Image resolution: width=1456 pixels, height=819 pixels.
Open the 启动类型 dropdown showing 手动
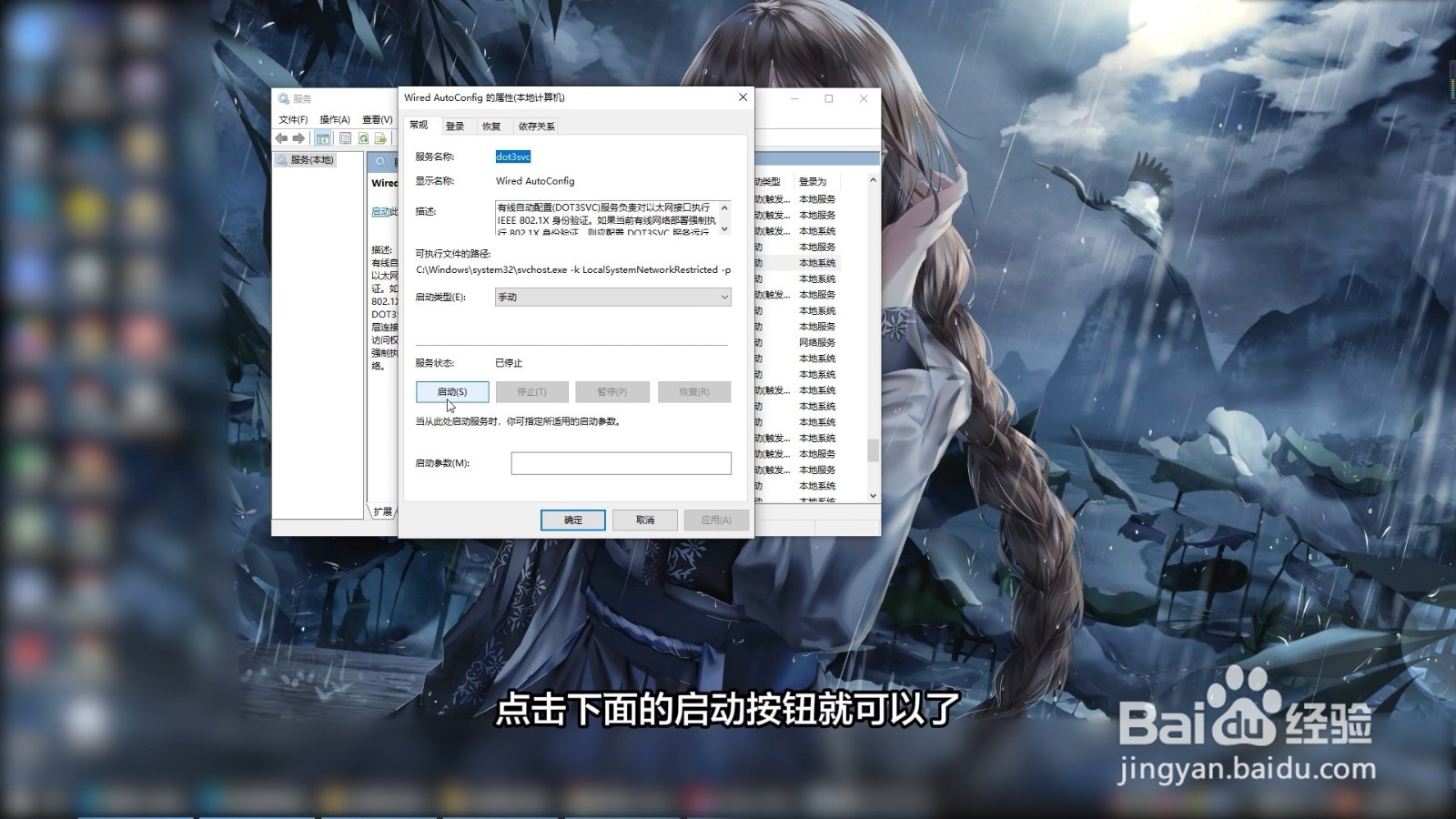tap(613, 297)
